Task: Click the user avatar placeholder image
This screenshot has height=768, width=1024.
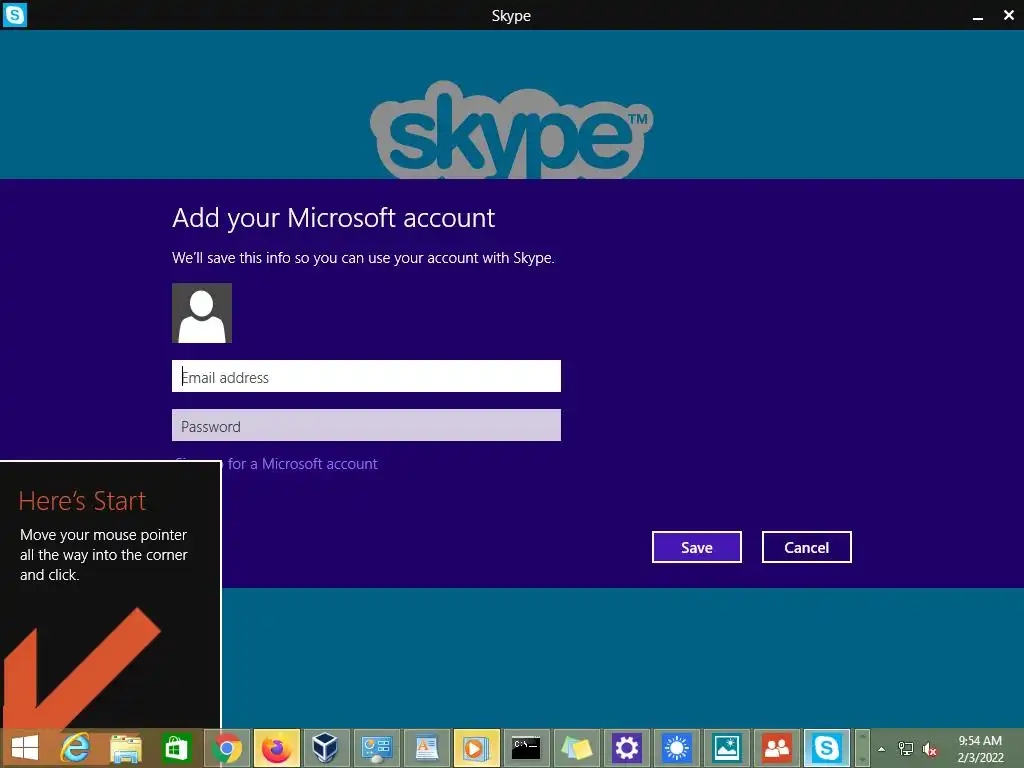Action: pyautogui.click(x=202, y=313)
